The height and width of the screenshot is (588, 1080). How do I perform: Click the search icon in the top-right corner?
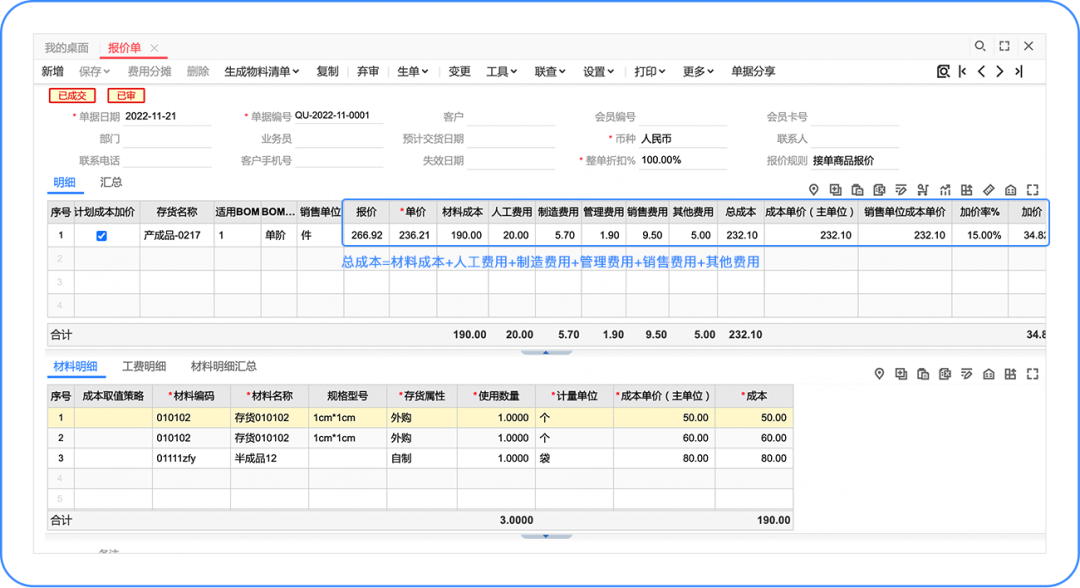tap(980, 46)
